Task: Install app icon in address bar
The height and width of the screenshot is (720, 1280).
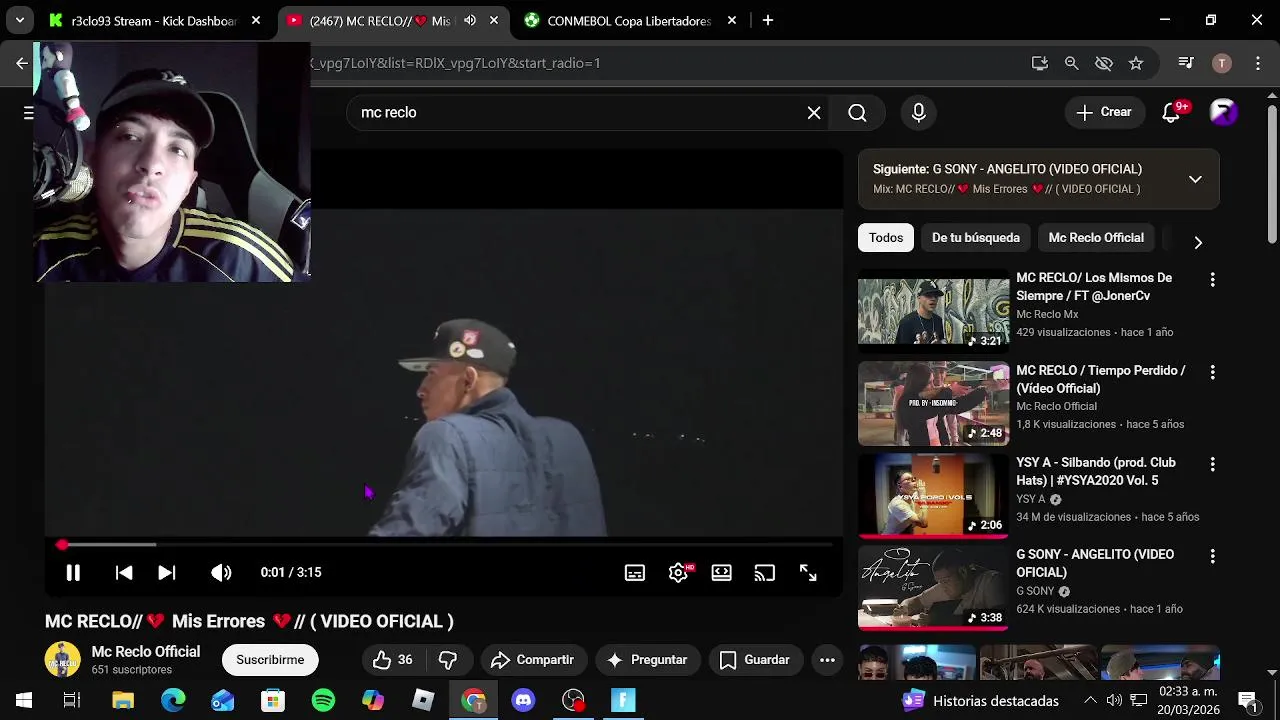Action: click(1040, 63)
